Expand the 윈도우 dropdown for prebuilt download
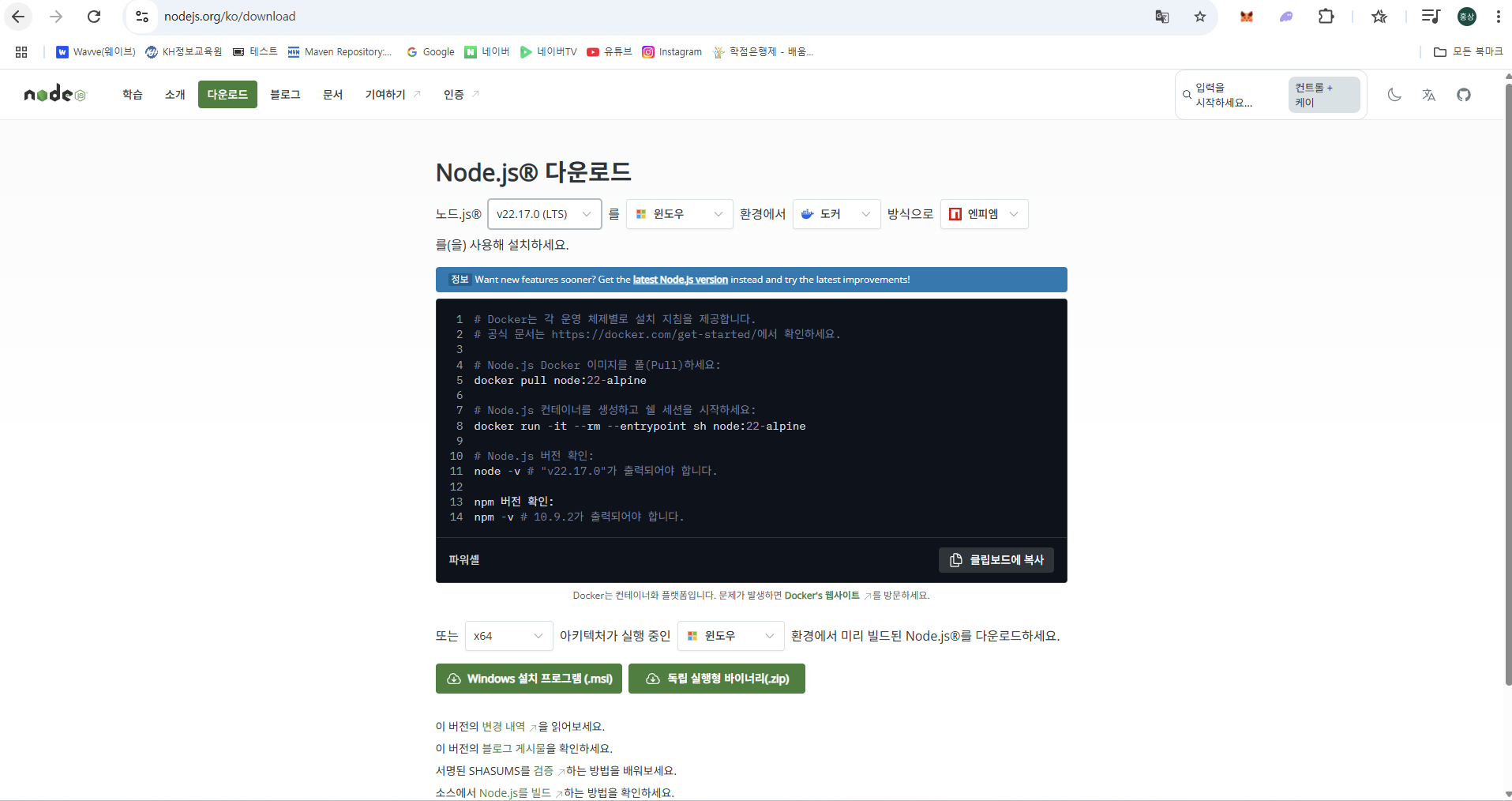Screen dimensions: 1512x801 pyautogui.click(x=730, y=636)
